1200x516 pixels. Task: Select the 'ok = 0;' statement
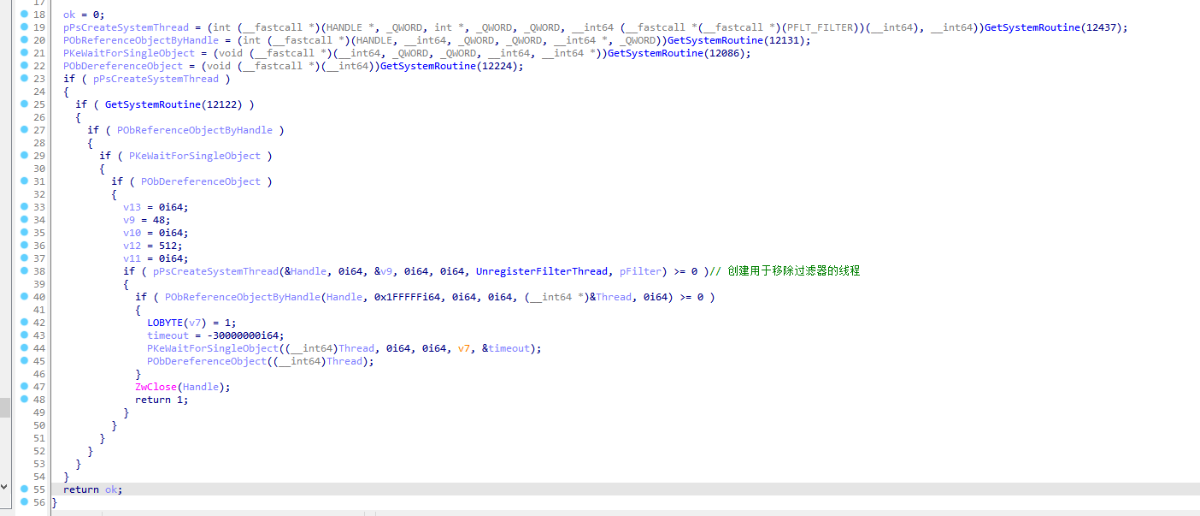pyautogui.click(x=83, y=15)
